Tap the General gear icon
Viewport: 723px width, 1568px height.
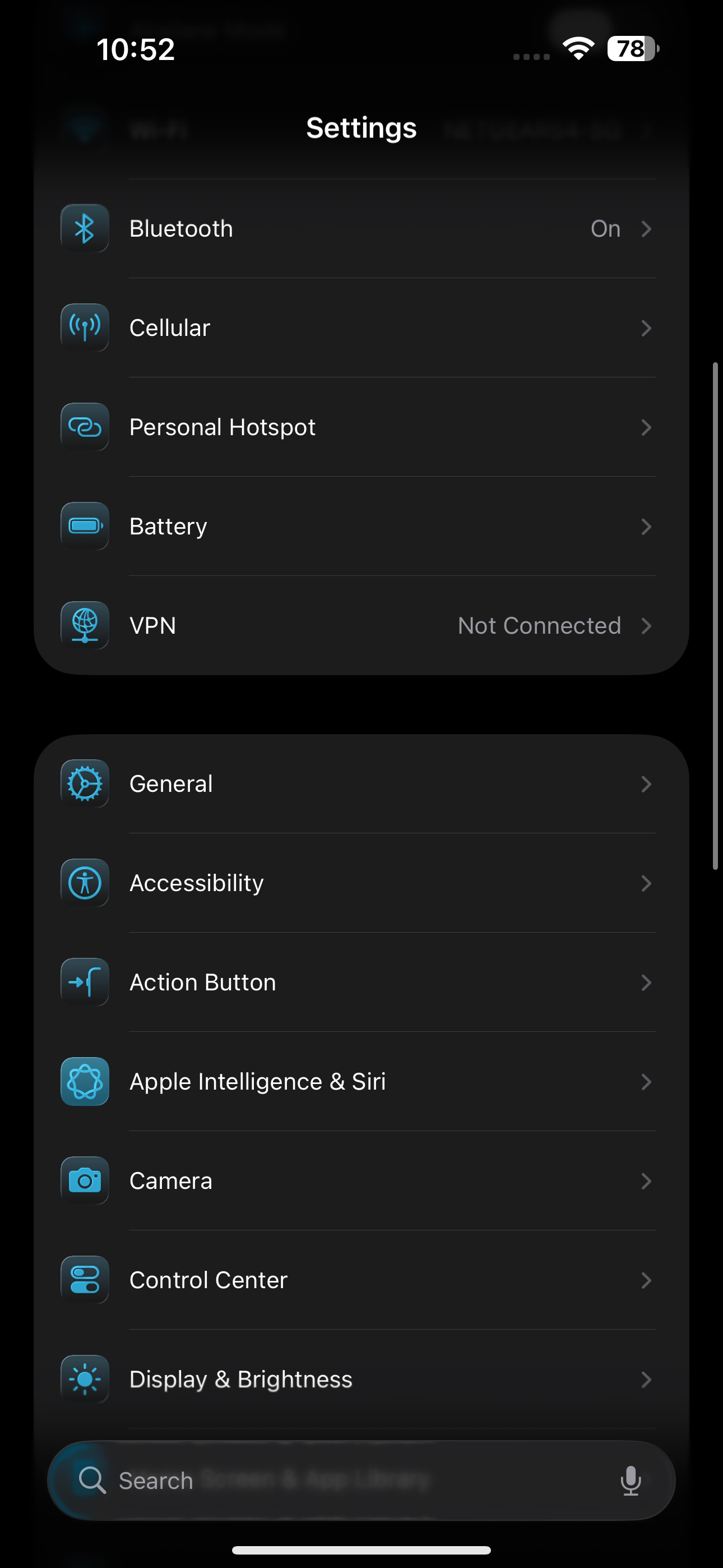point(85,784)
